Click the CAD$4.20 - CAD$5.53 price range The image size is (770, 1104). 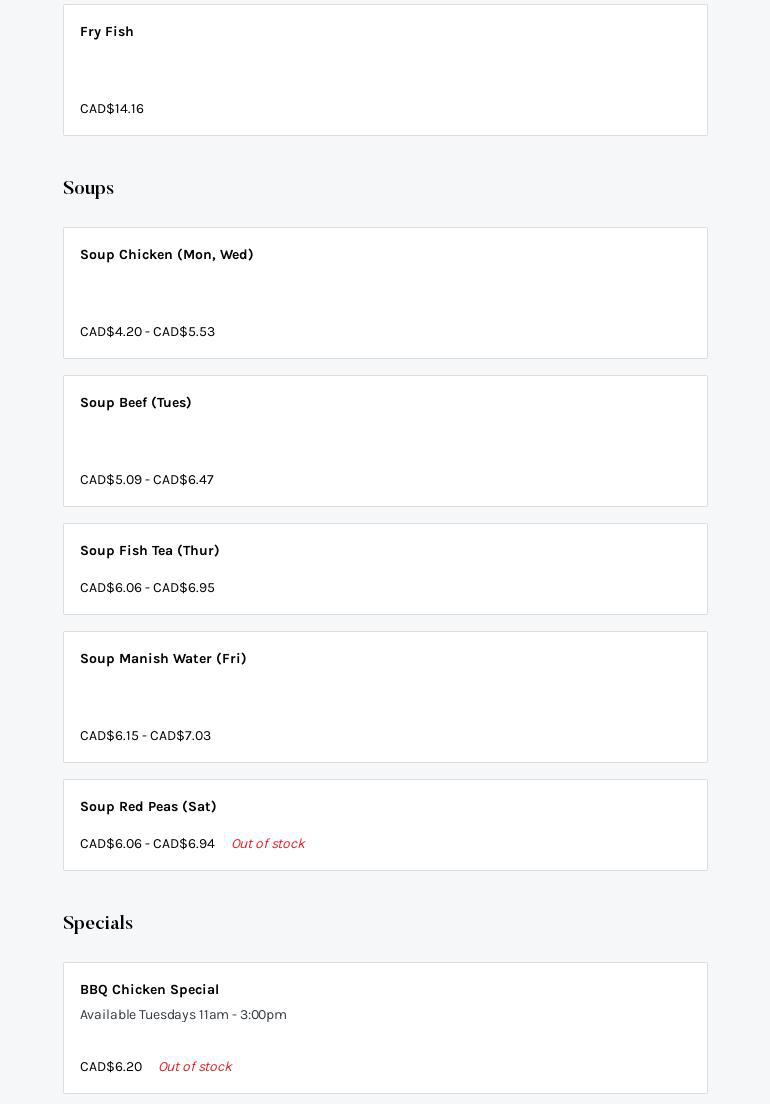pos(147,332)
